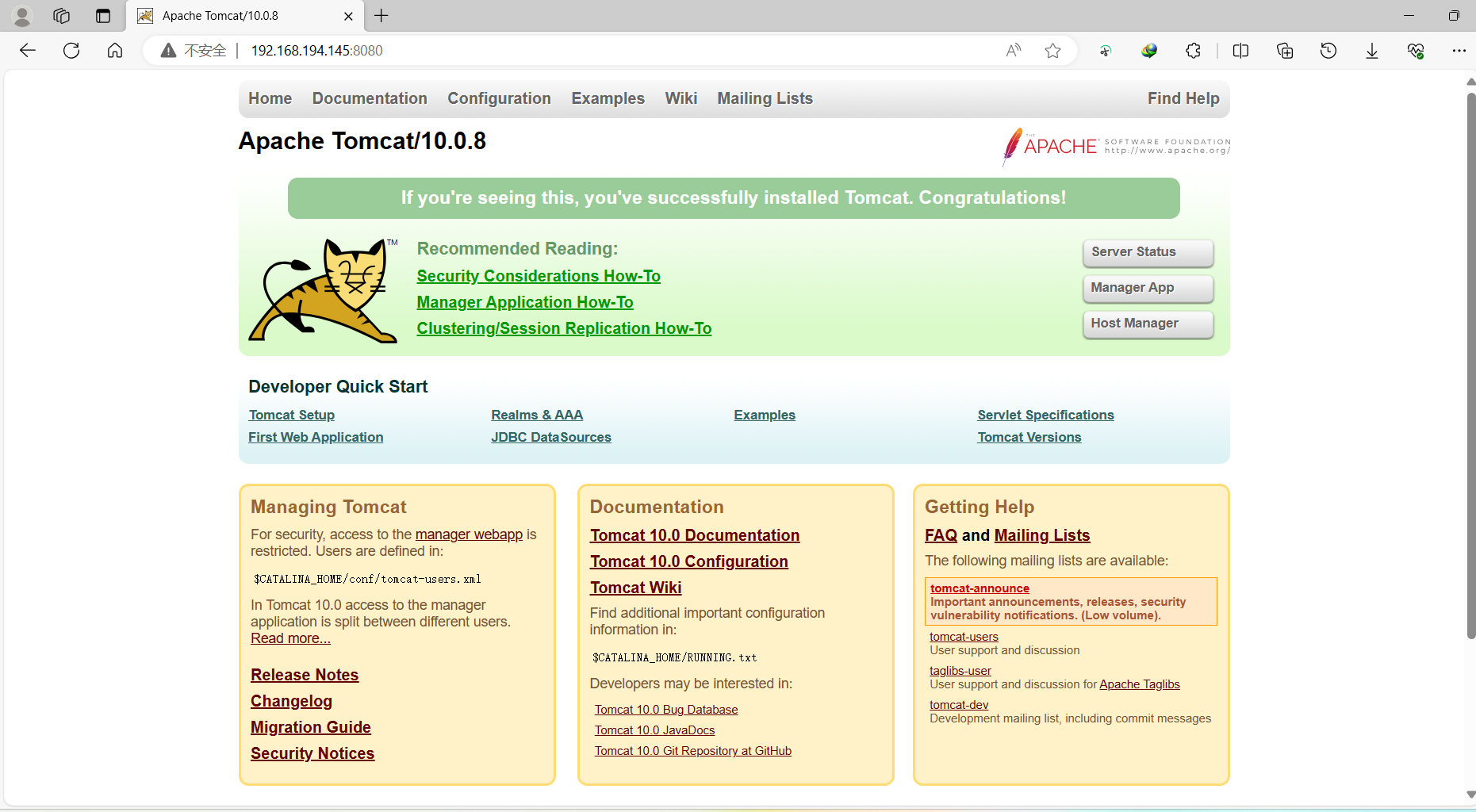Open the Settings and more menu
Image resolution: width=1476 pixels, height=812 pixels.
[x=1459, y=51]
